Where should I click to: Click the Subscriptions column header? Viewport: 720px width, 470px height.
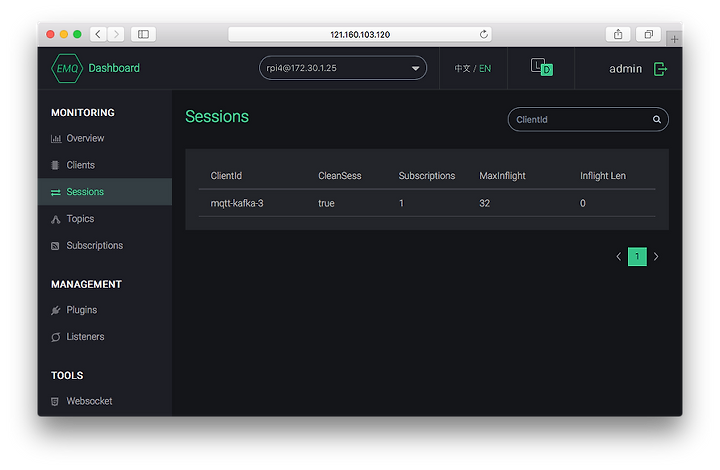tap(427, 176)
